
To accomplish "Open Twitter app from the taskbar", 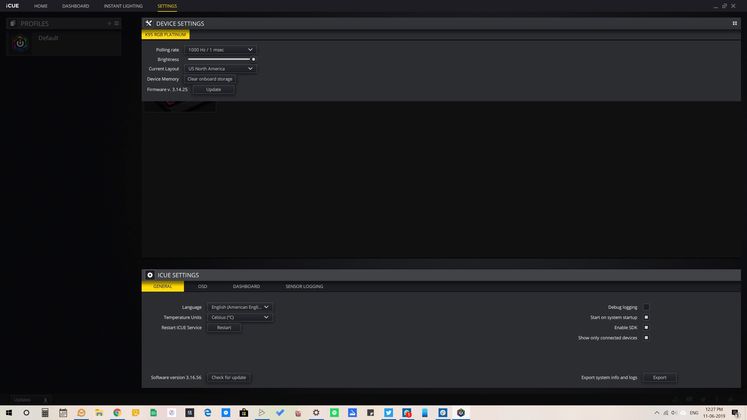I will (389, 413).
